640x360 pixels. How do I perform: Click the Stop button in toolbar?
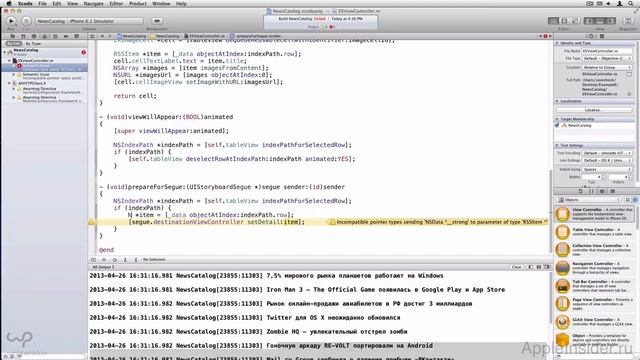(26, 21)
